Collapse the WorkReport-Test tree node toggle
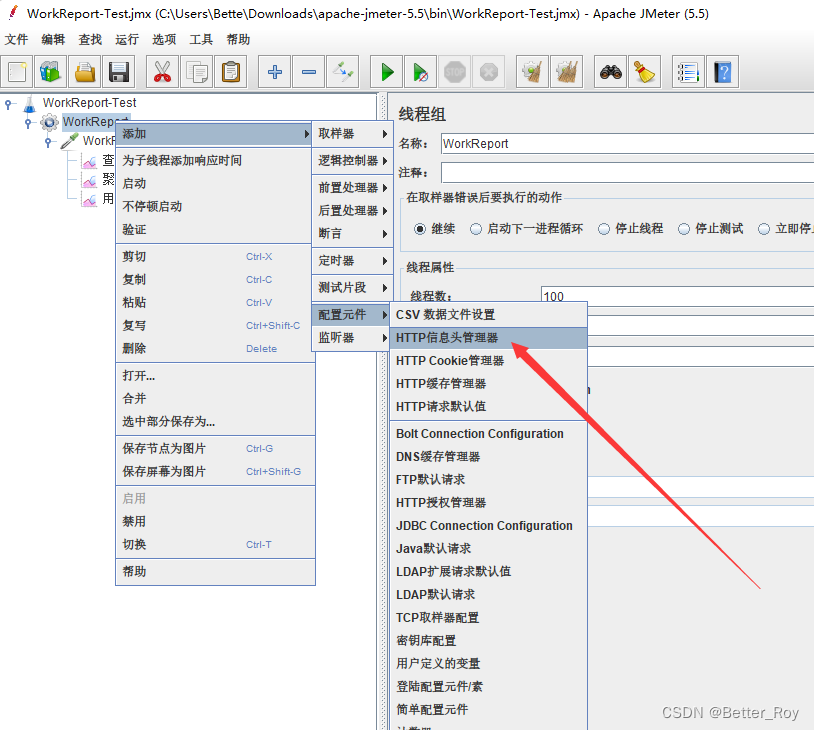The height and width of the screenshot is (730, 814). coord(8,104)
